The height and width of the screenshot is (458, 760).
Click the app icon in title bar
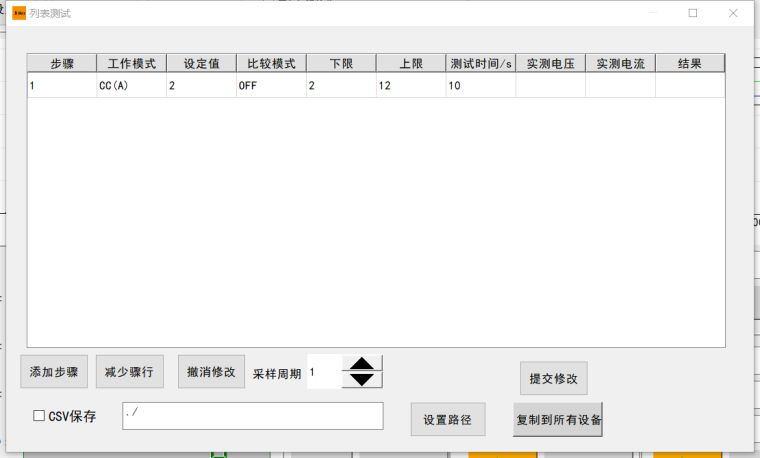tap(18, 13)
